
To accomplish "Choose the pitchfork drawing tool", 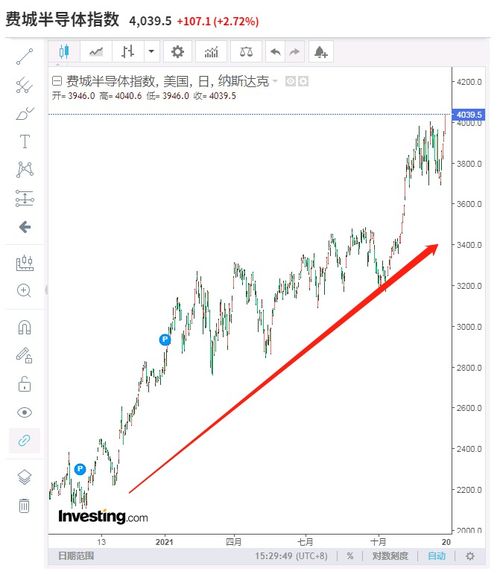I will coord(25,85).
